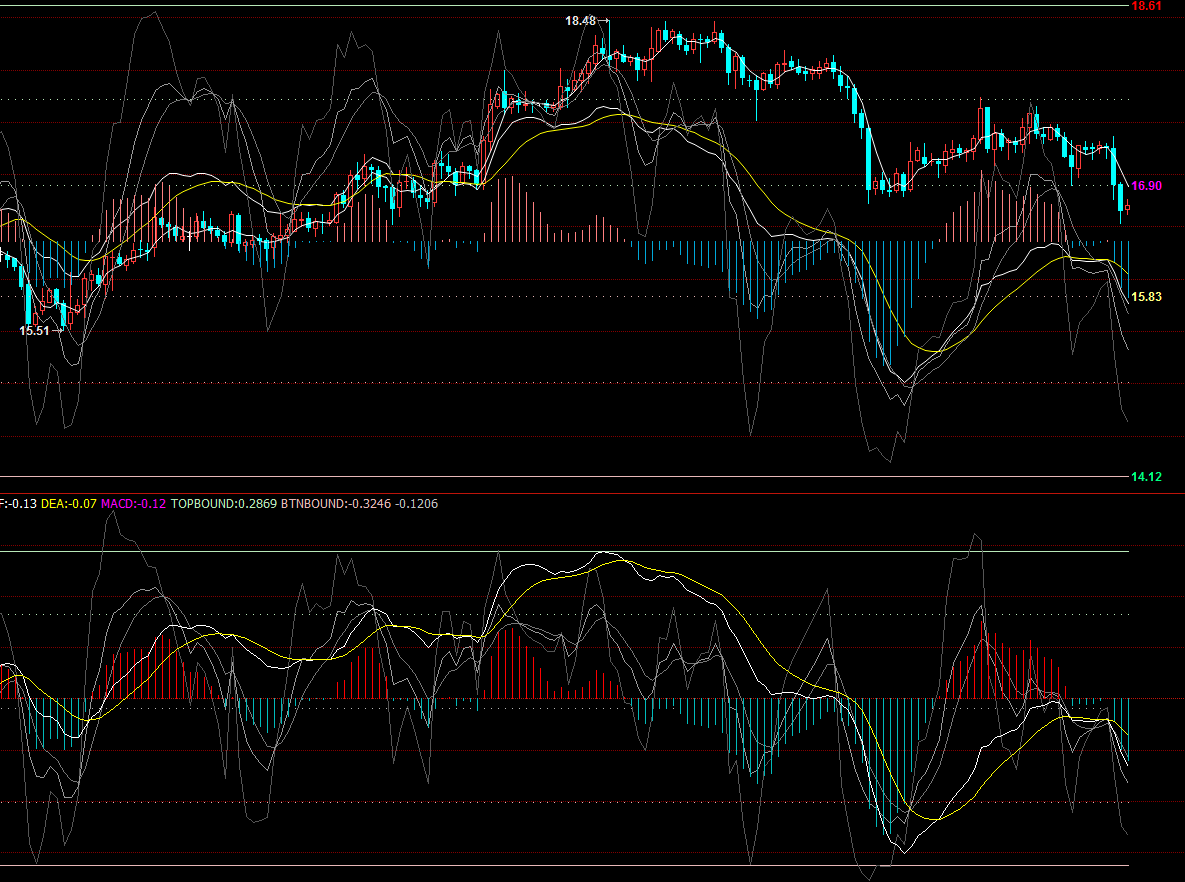Click the 18.48 high price annotation
This screenshot has width=1185, height=882.
580,21
